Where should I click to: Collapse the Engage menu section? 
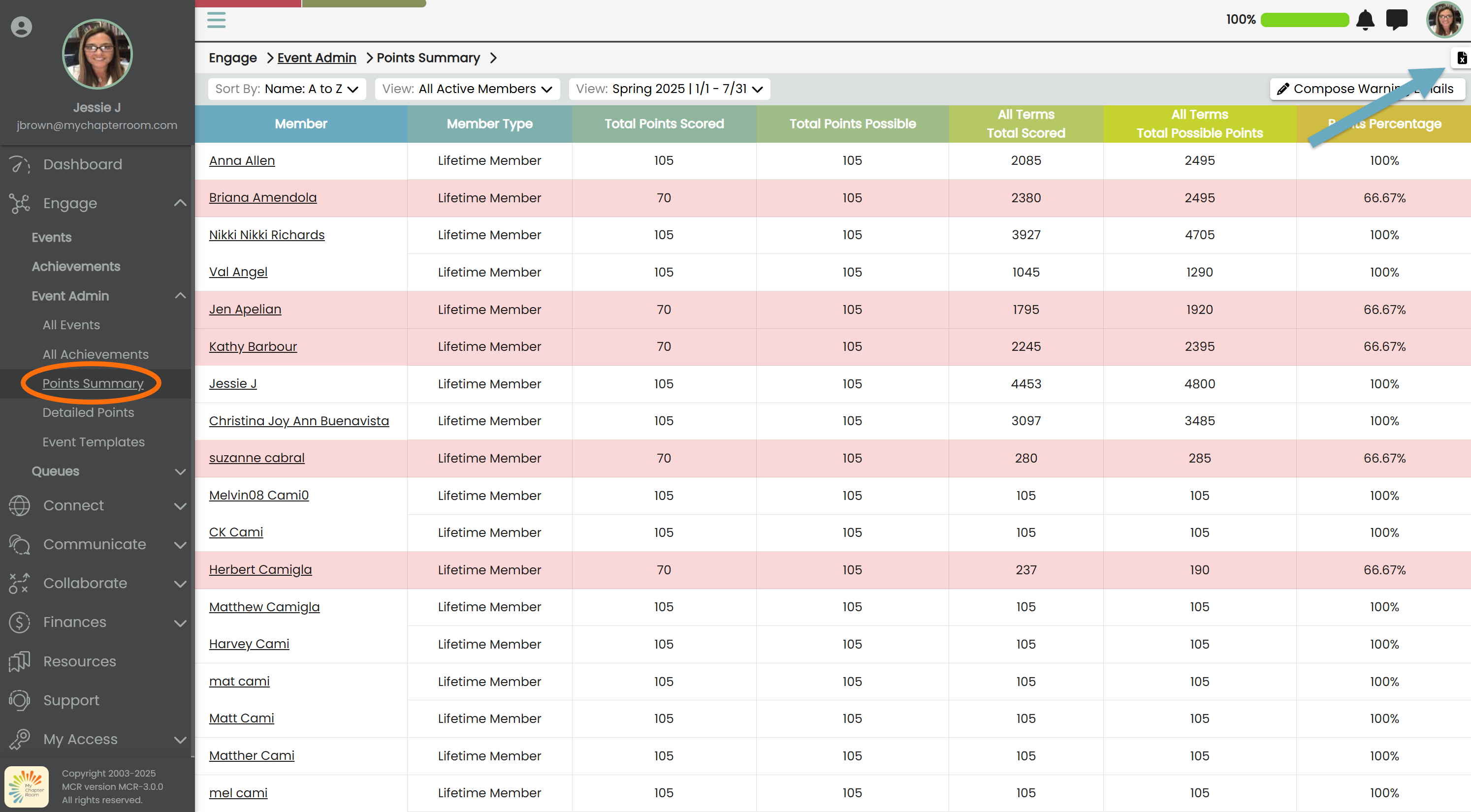coord(180,203)
